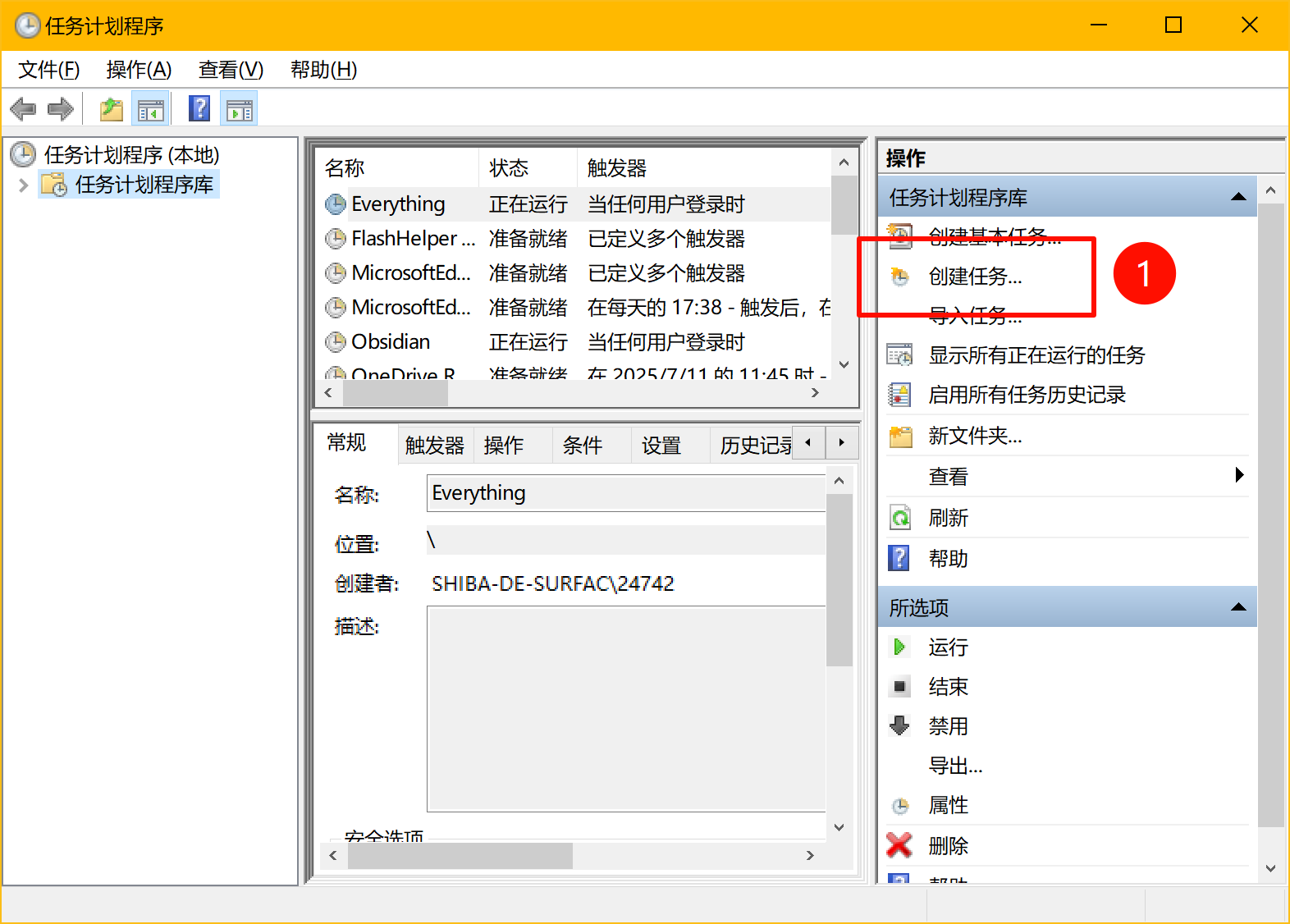The image size is (1290, 924).
Task: Click the tabs scroll-right arrow
Action: (x=842, y=443)
